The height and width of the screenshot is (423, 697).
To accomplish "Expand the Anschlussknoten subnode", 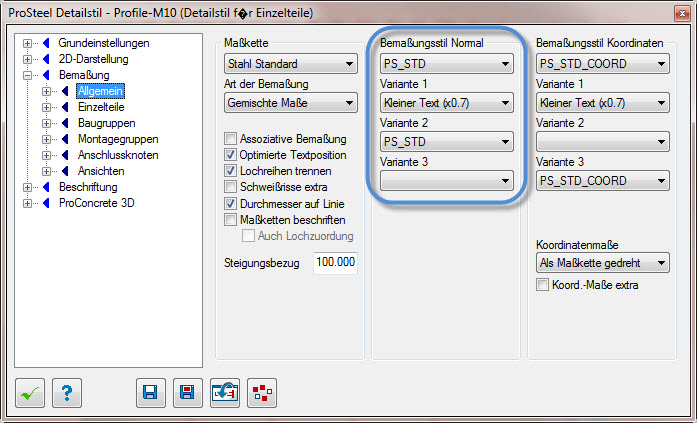I will tap(46, 156).
